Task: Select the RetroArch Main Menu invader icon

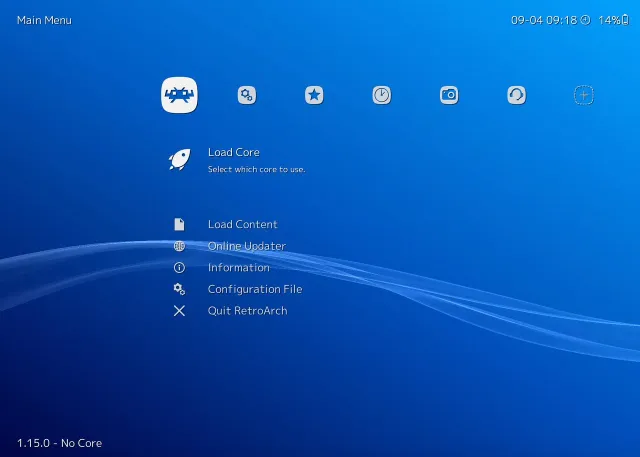Action: [179, 95]
